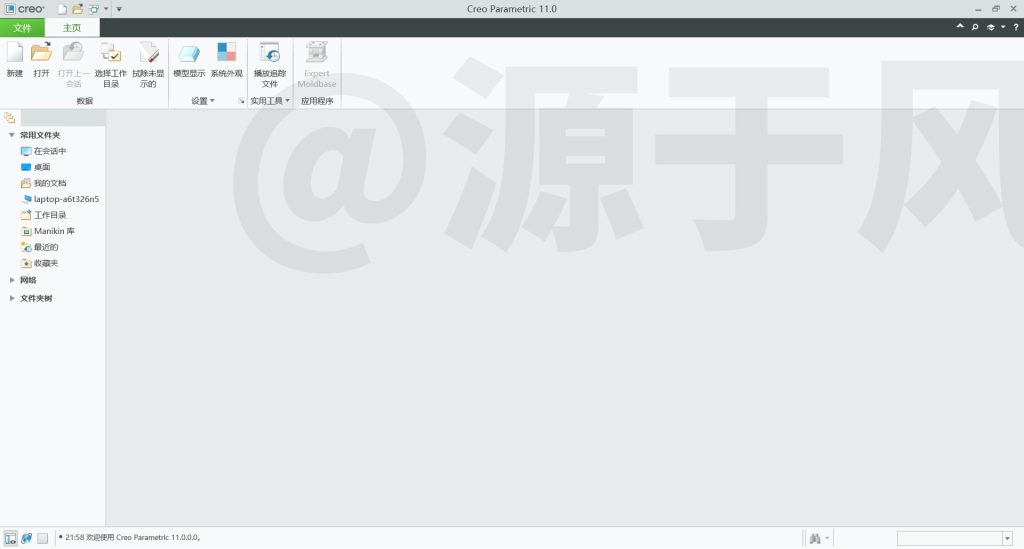
Task: Toggle the browser globe icon in status bar
Action: (27, 538)
